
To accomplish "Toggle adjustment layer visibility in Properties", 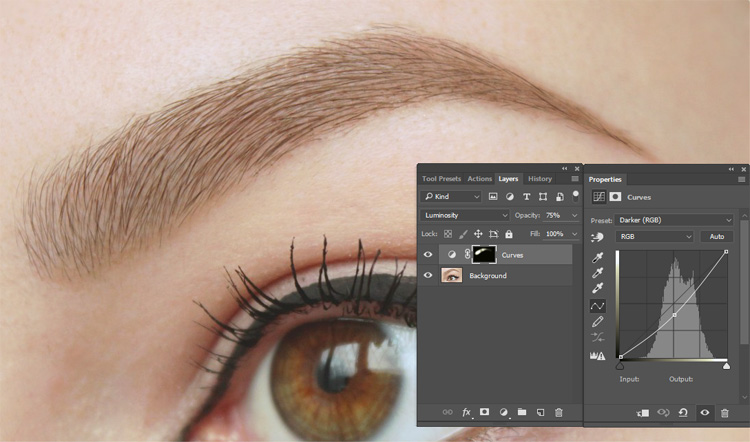I will tap(705, 412).
